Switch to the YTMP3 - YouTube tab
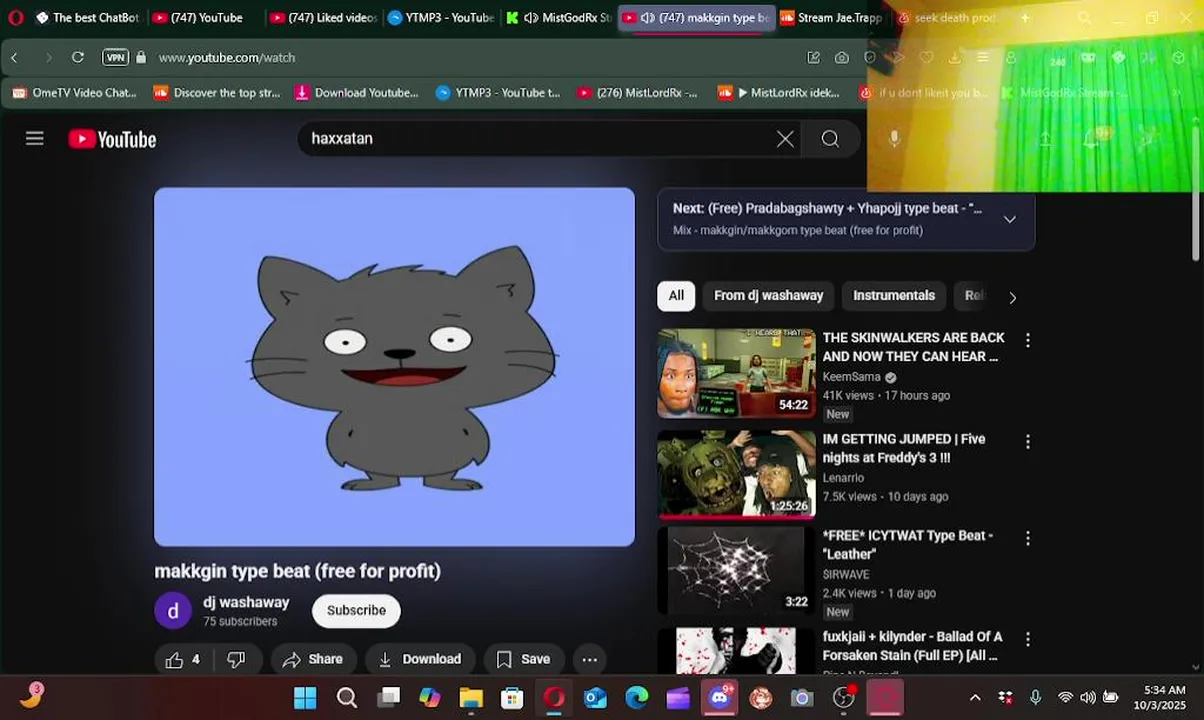 tap(441, 18)
